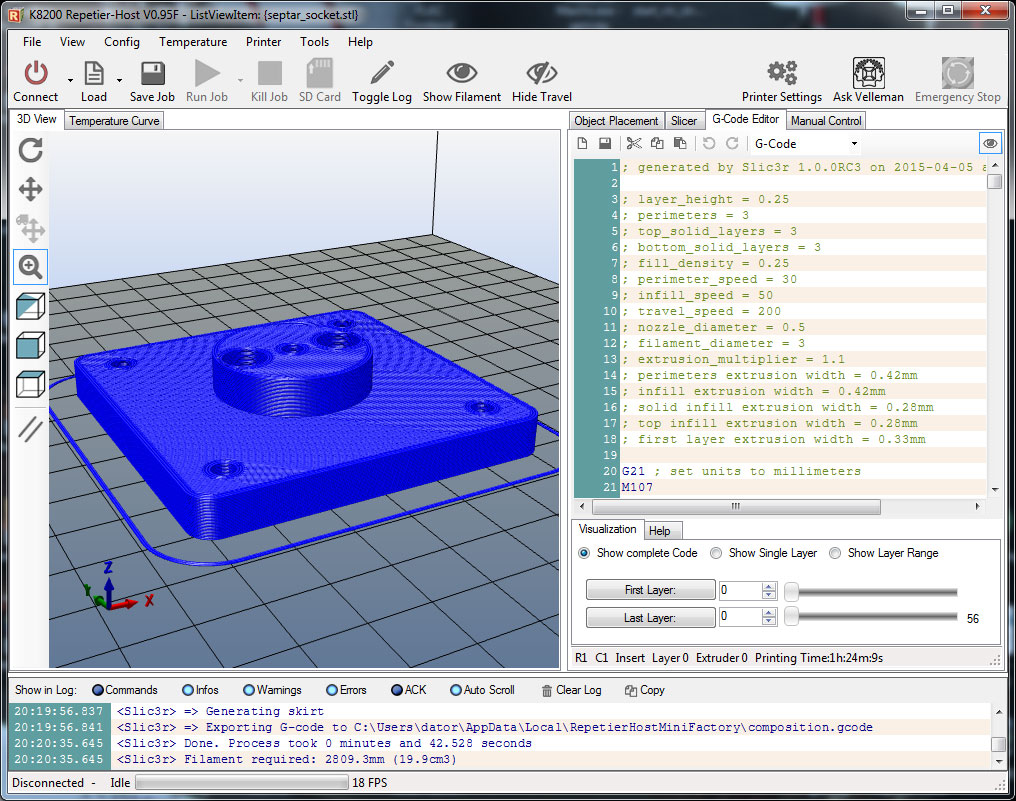Cut selection with scissors icon
Screen dimensions: 1016x801
634,143
